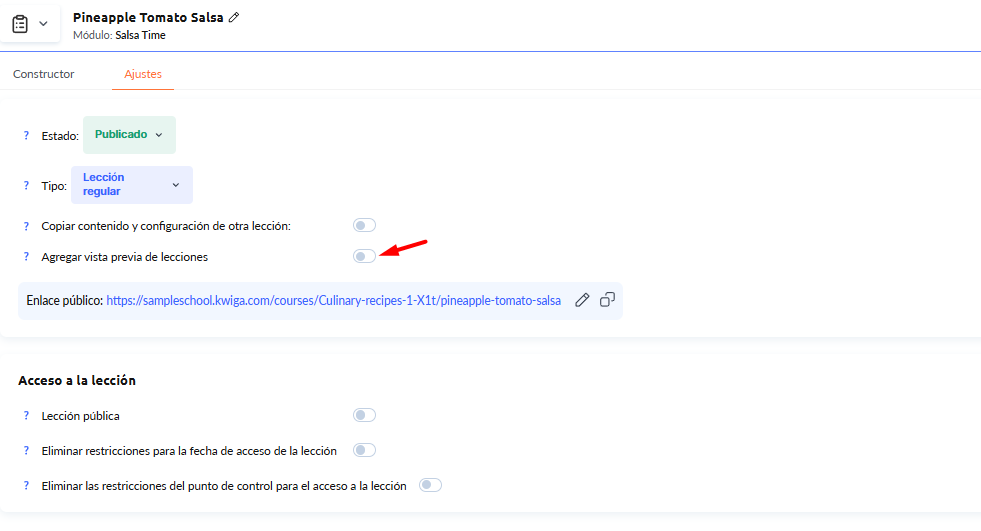Open the Lección regular type dropdown

point(132,185)
